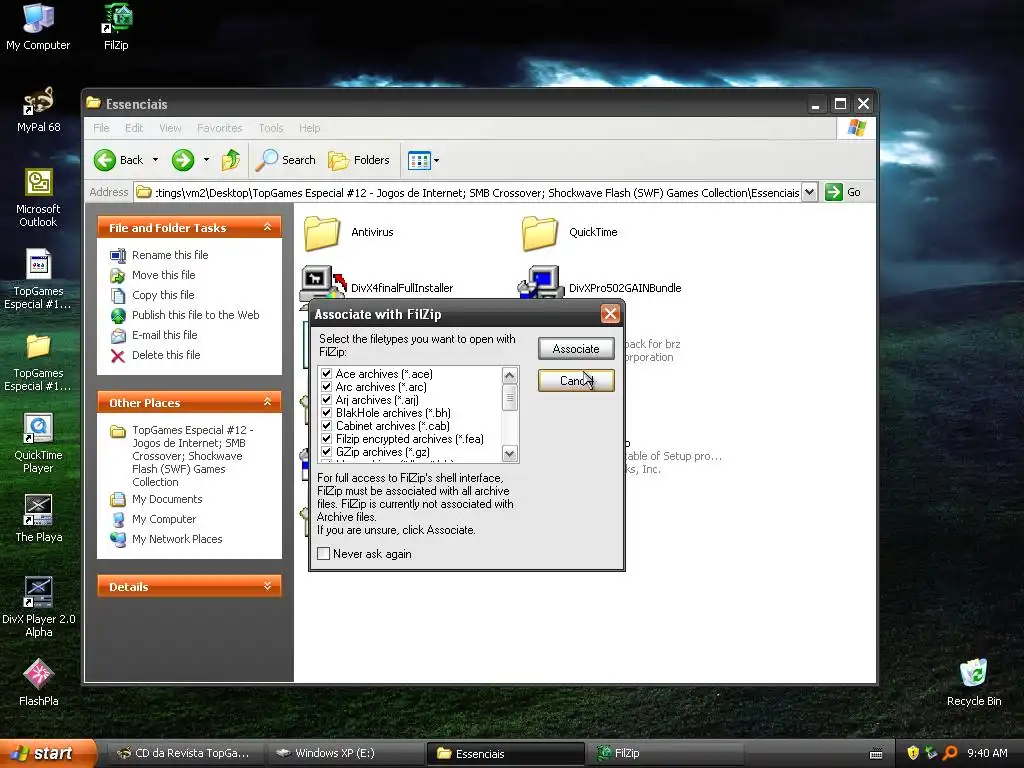Uncheck Cabinet archives (*.cab) checkbox

click(327, 426)
